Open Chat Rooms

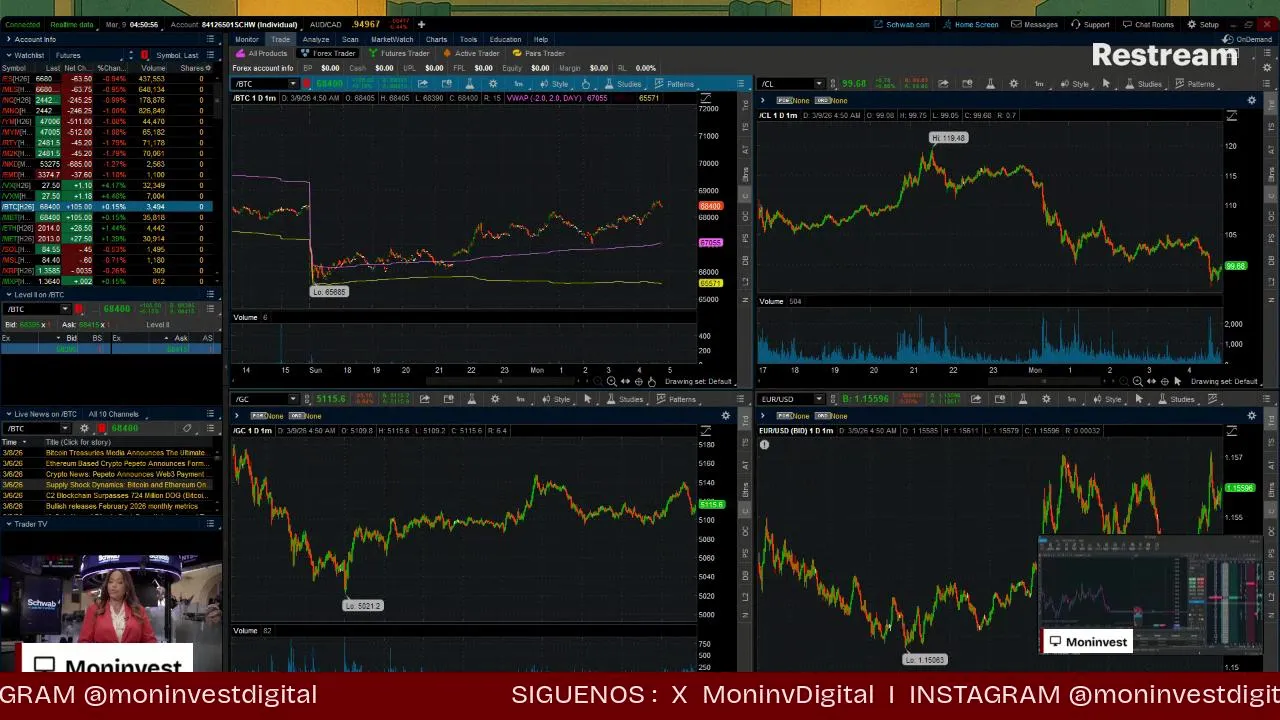1148,24
